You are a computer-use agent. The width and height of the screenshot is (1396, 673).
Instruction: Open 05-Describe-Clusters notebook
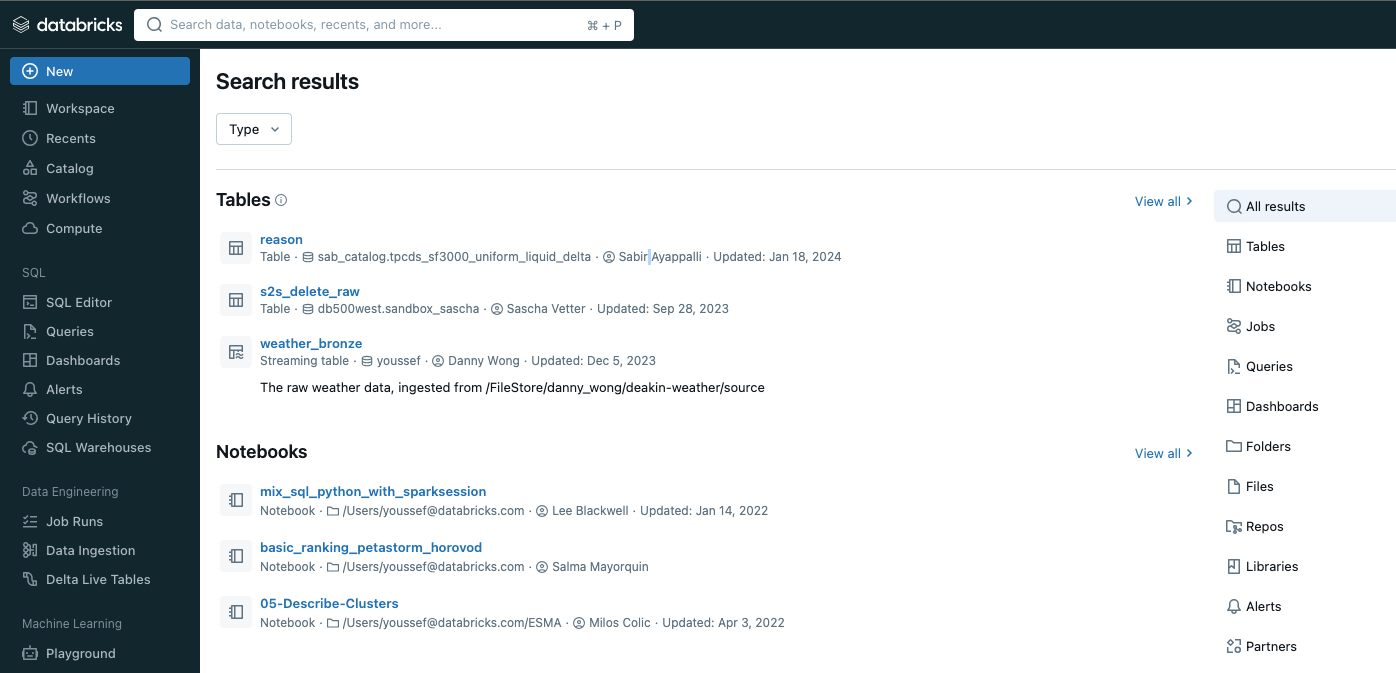click(x=329, y=603)
